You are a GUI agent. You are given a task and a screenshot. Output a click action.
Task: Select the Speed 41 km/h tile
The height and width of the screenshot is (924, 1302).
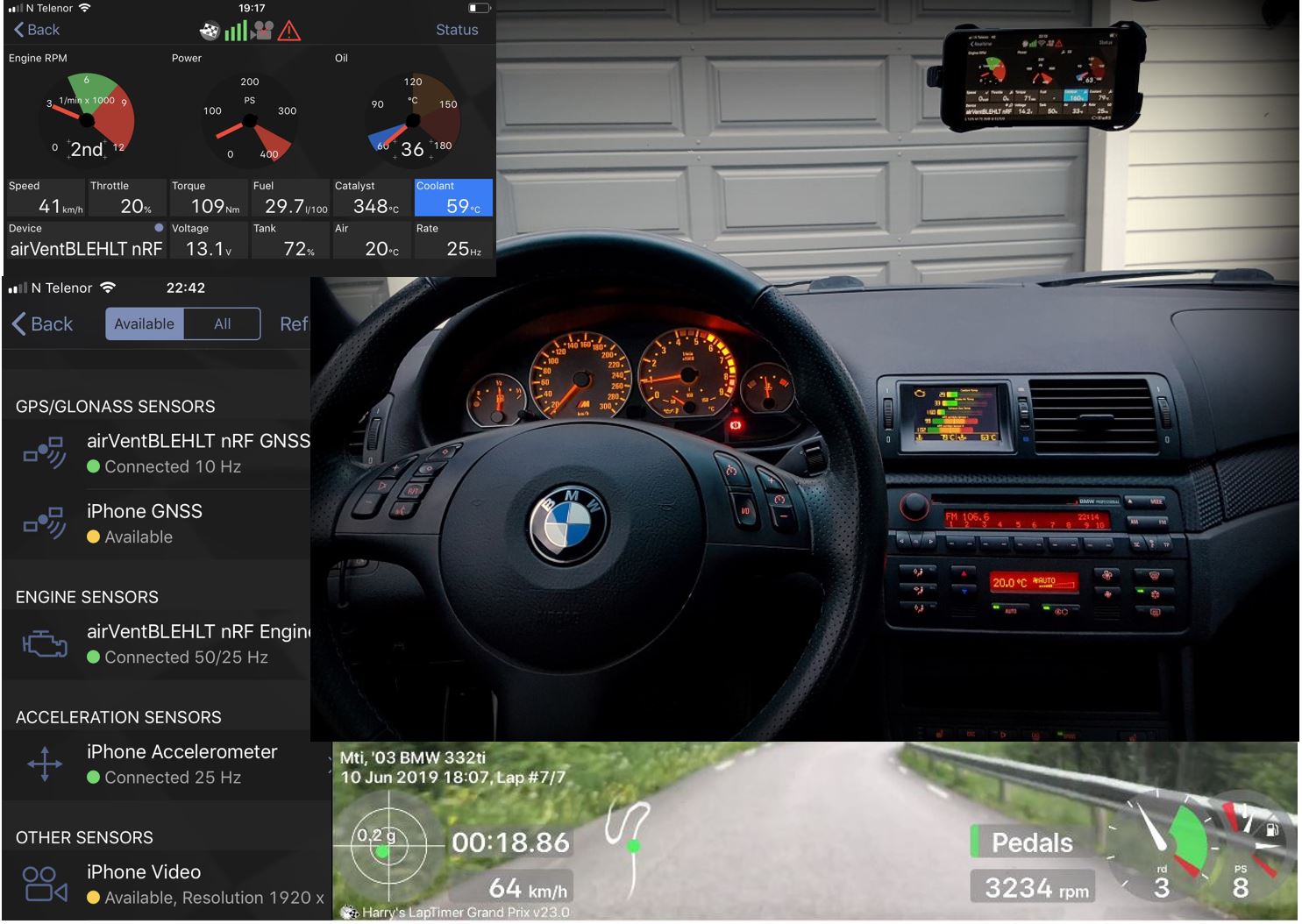(x=46, y=198)
